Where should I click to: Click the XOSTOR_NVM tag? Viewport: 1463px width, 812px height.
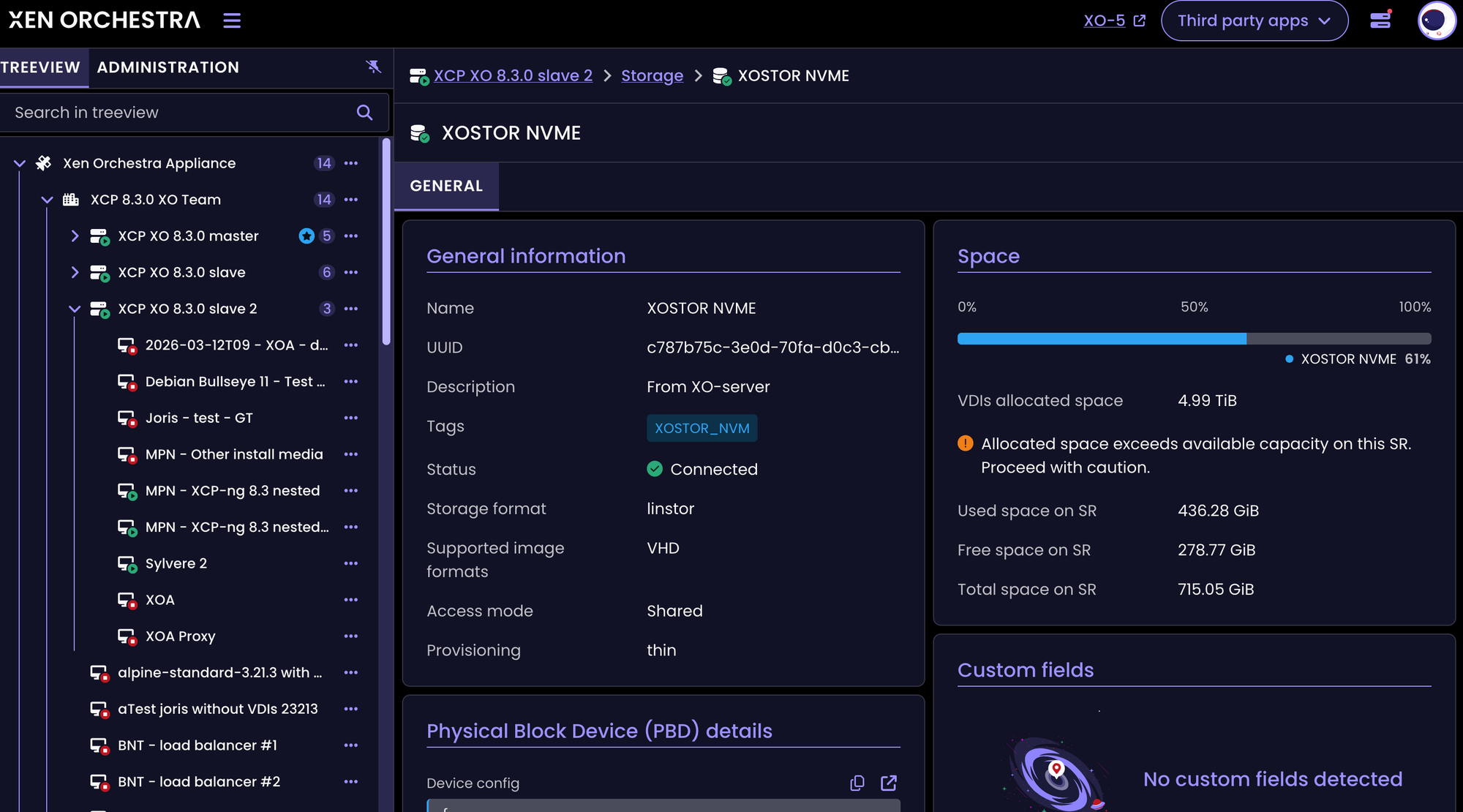coord(702,429)
